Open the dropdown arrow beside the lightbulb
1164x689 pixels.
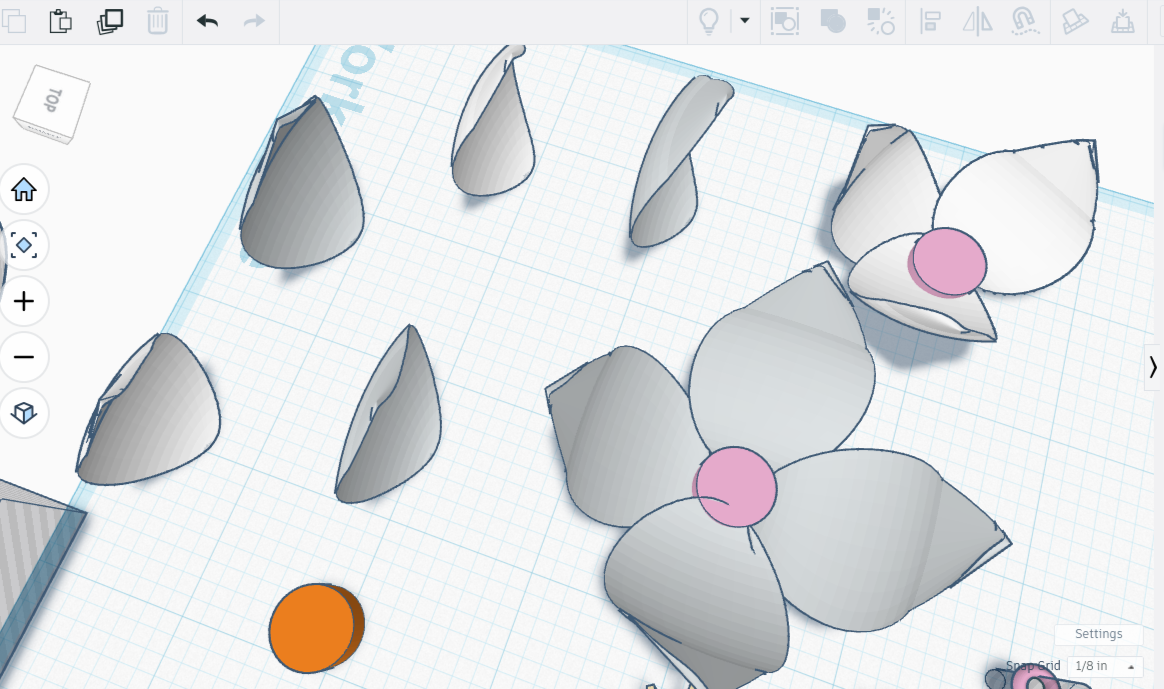tap(745, 21)
